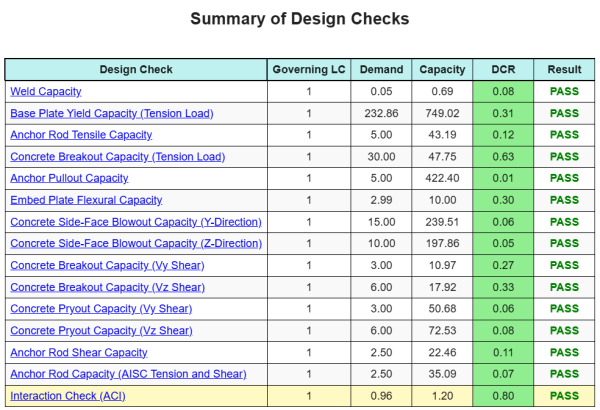Open Concrete Pryout Capacity (Vy Shear) link

tap(101, 309)
